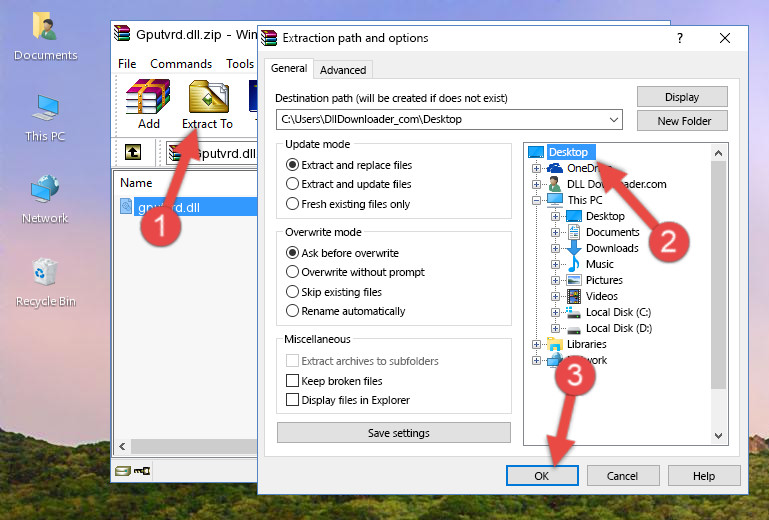Click the folder tree scrollbar up arrow

coord(718,153)
